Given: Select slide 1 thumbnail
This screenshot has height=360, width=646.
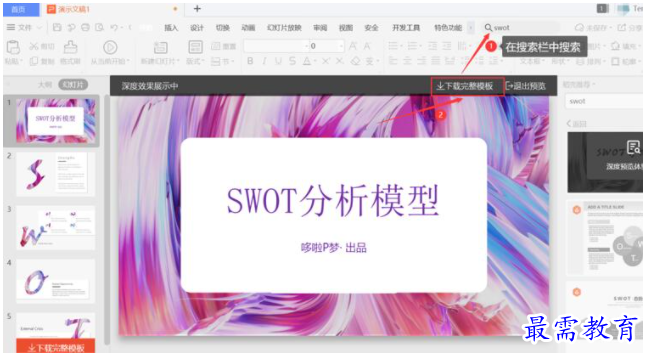Looking at the screenshot, I should pyautogui.click(x=56, y=121).
